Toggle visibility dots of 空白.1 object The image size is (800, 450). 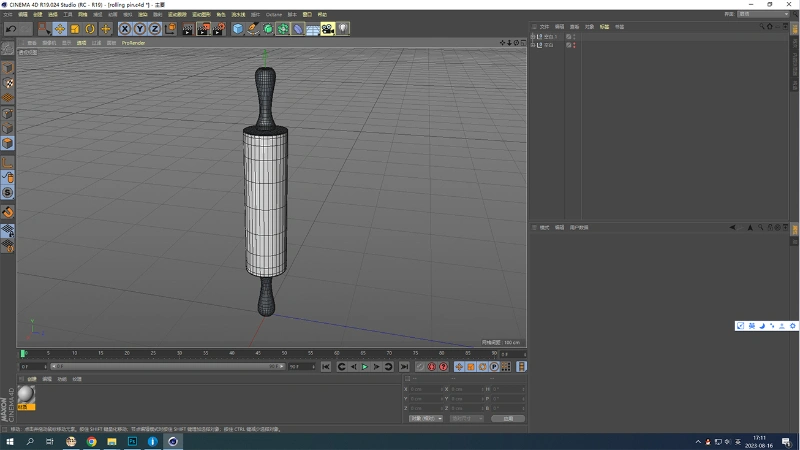coord(574,37)
